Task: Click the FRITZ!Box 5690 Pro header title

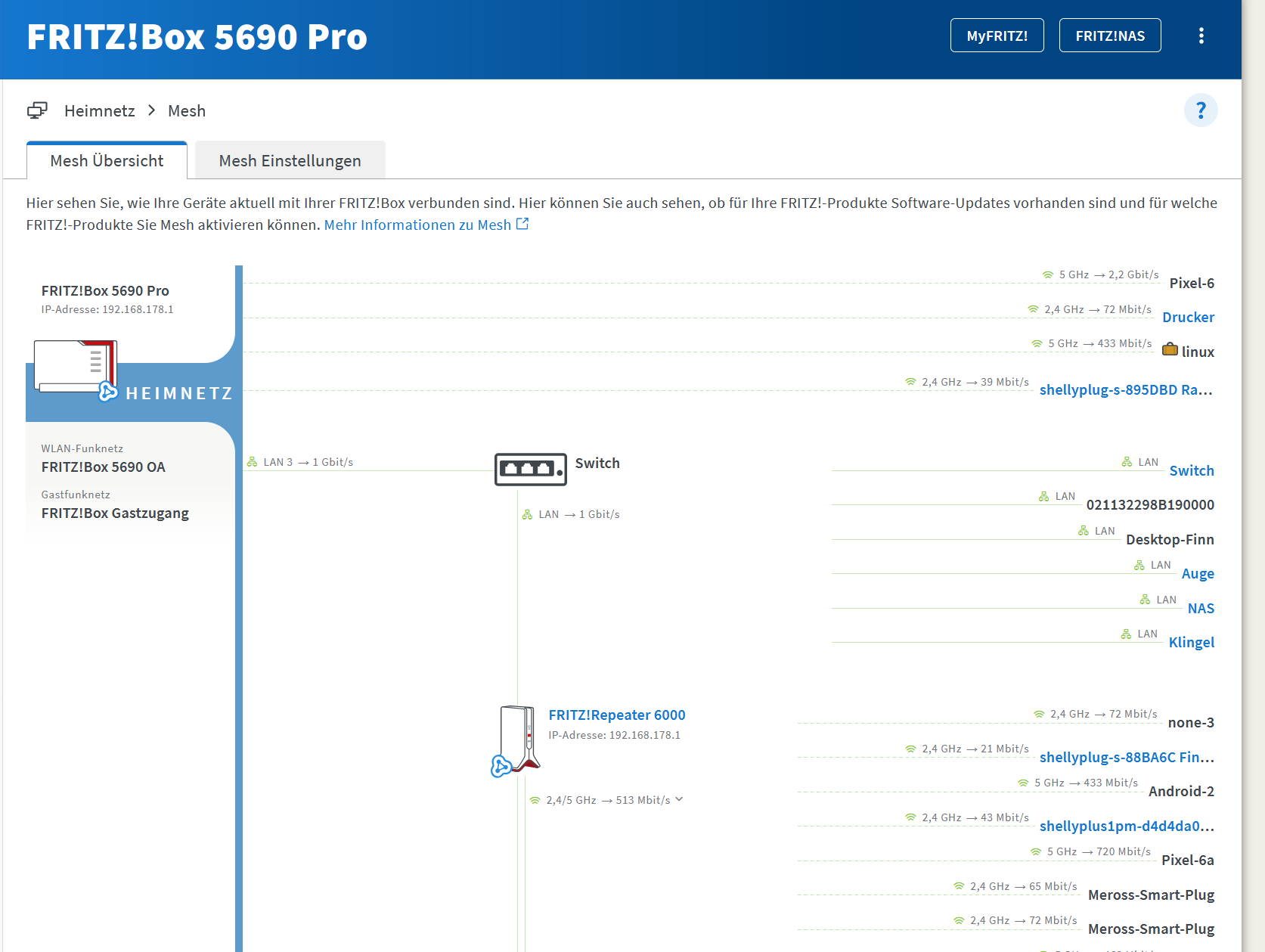Action: coord(197,37)
